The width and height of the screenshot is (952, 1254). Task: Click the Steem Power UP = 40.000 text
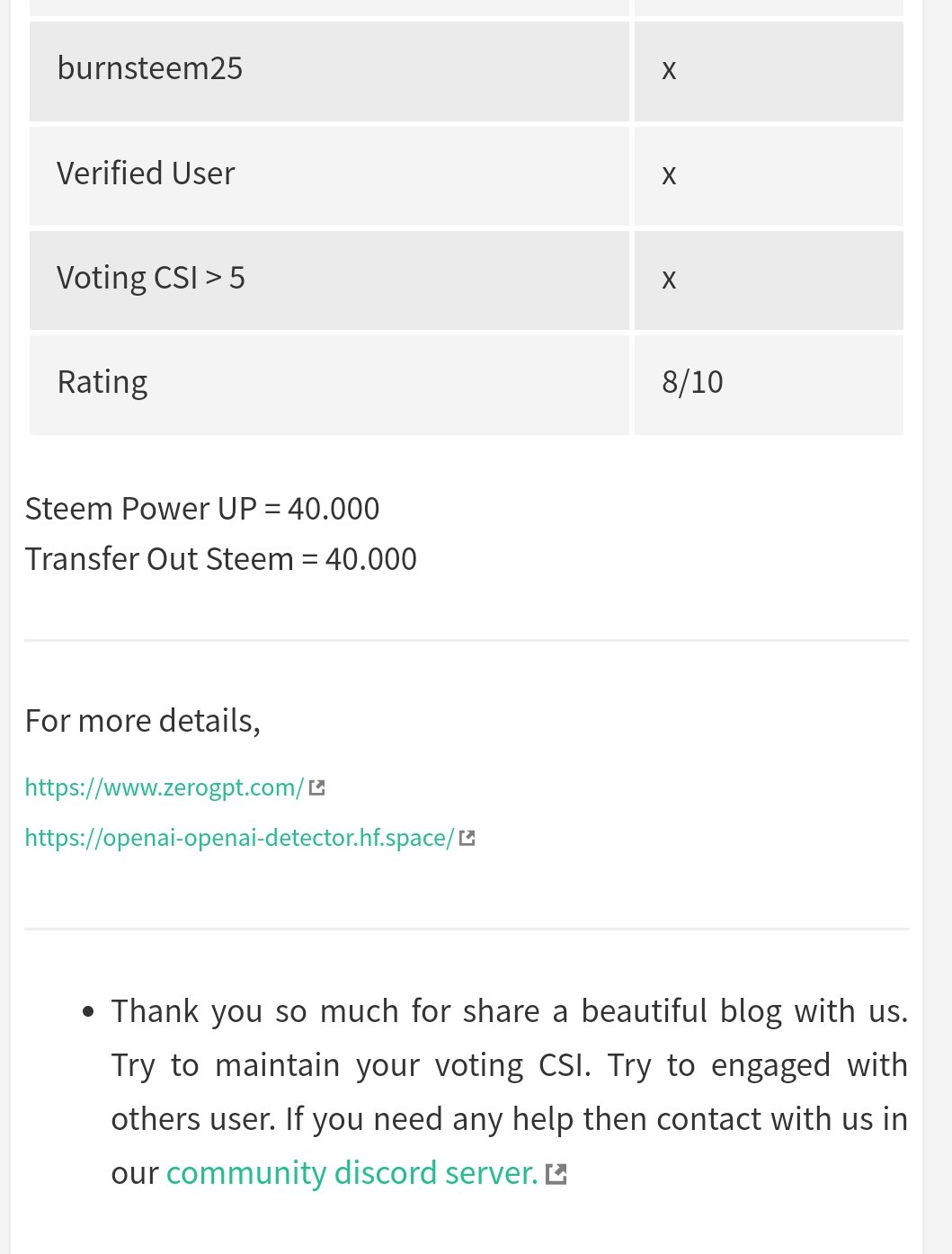coord(202,509)
